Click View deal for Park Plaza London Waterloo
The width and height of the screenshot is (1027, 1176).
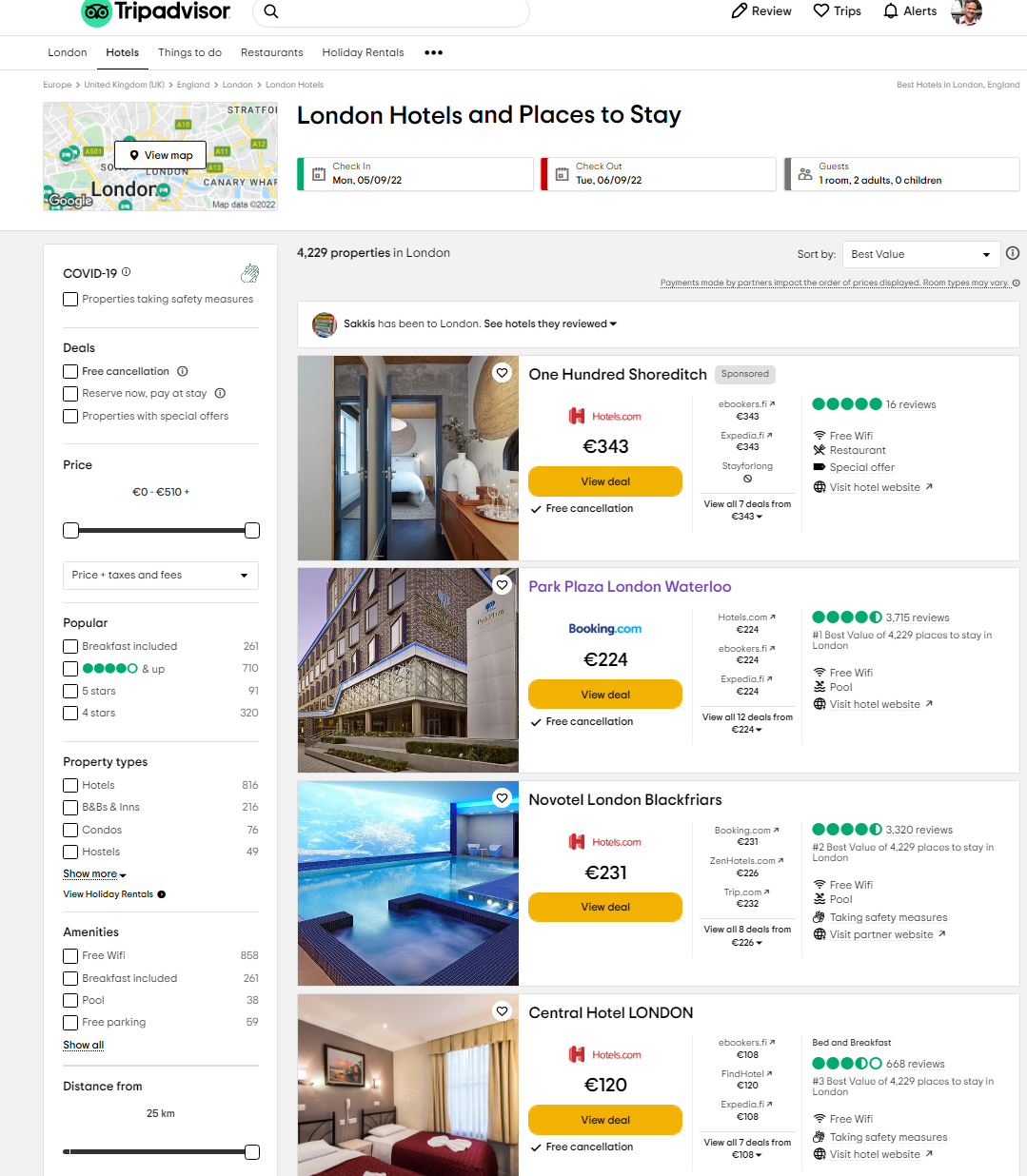point(605,695)
